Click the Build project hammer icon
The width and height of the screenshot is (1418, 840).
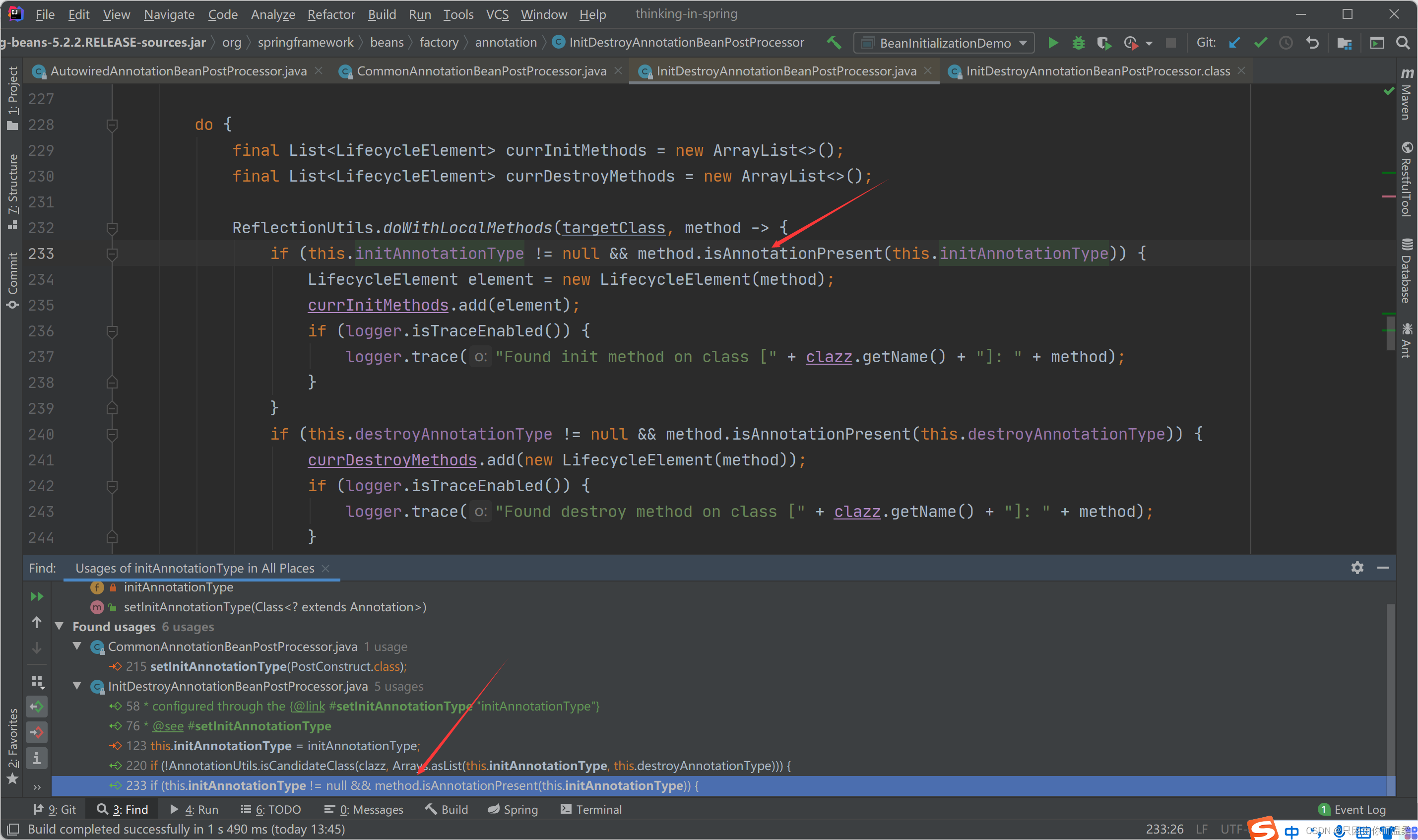point(834,43)
